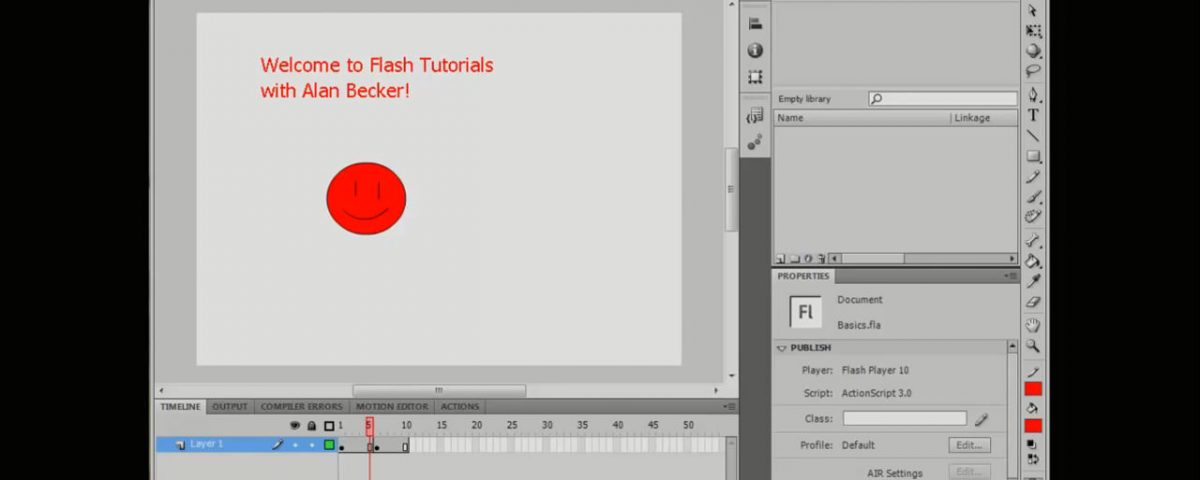Screen dimensions: 1200x480
Task: Open the Align panel icon
Action: [x=755, y=24]
